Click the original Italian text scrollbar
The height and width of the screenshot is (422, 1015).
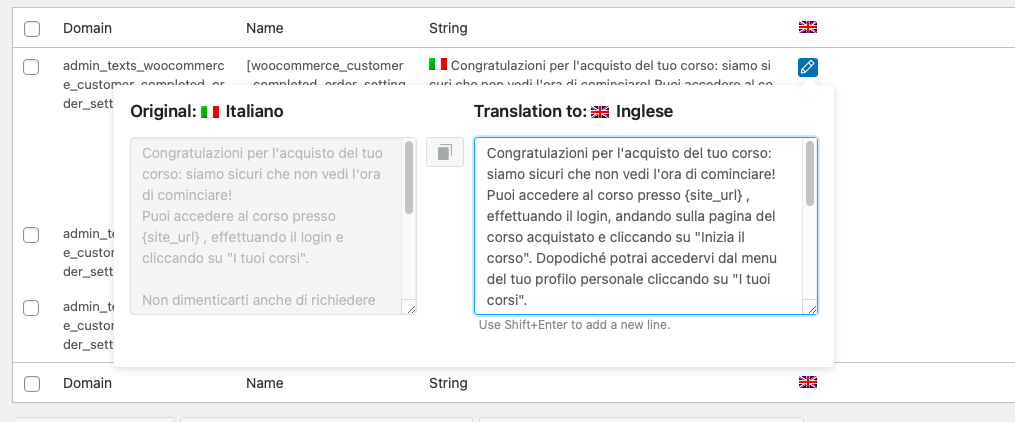point(408,177)
